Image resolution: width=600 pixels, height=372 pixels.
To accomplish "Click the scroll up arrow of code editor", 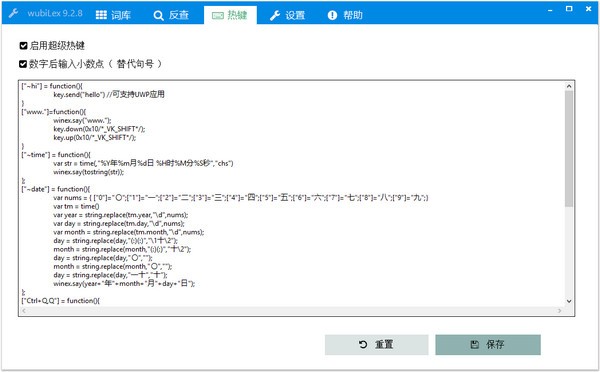I will [x=569, y=86].
